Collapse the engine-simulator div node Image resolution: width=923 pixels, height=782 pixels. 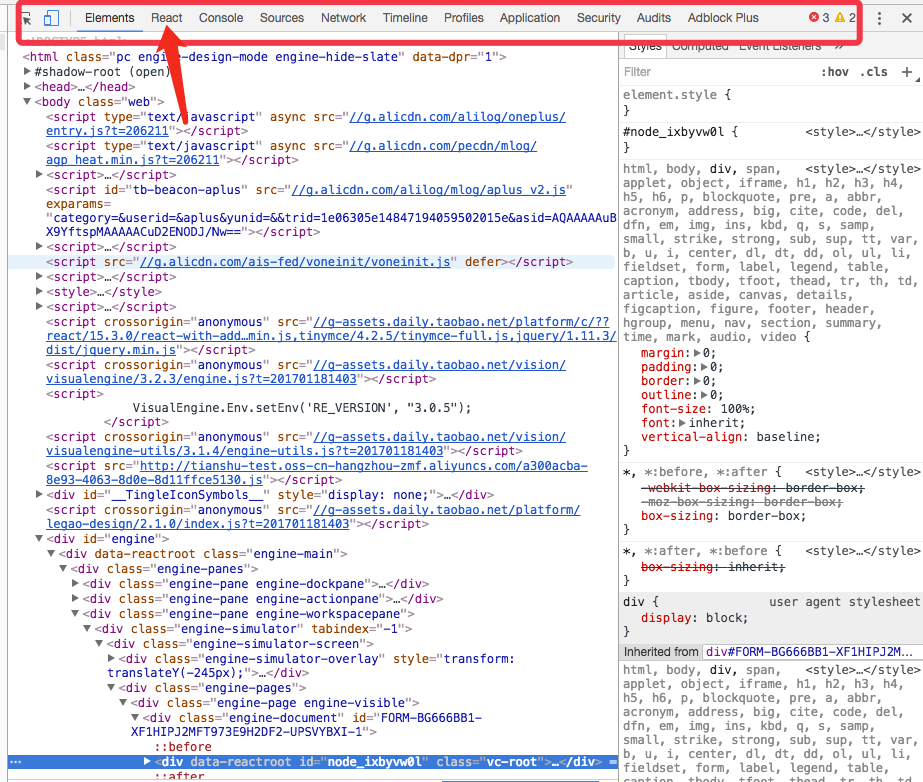pyautogui.click(x=87, y=628)
